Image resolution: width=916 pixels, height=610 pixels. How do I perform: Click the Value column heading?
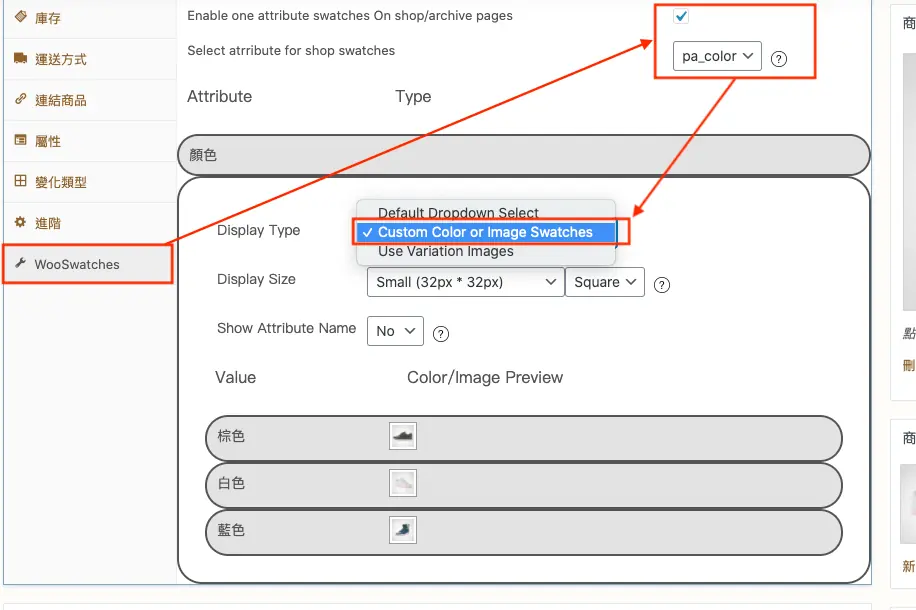[x=235, y=377]
